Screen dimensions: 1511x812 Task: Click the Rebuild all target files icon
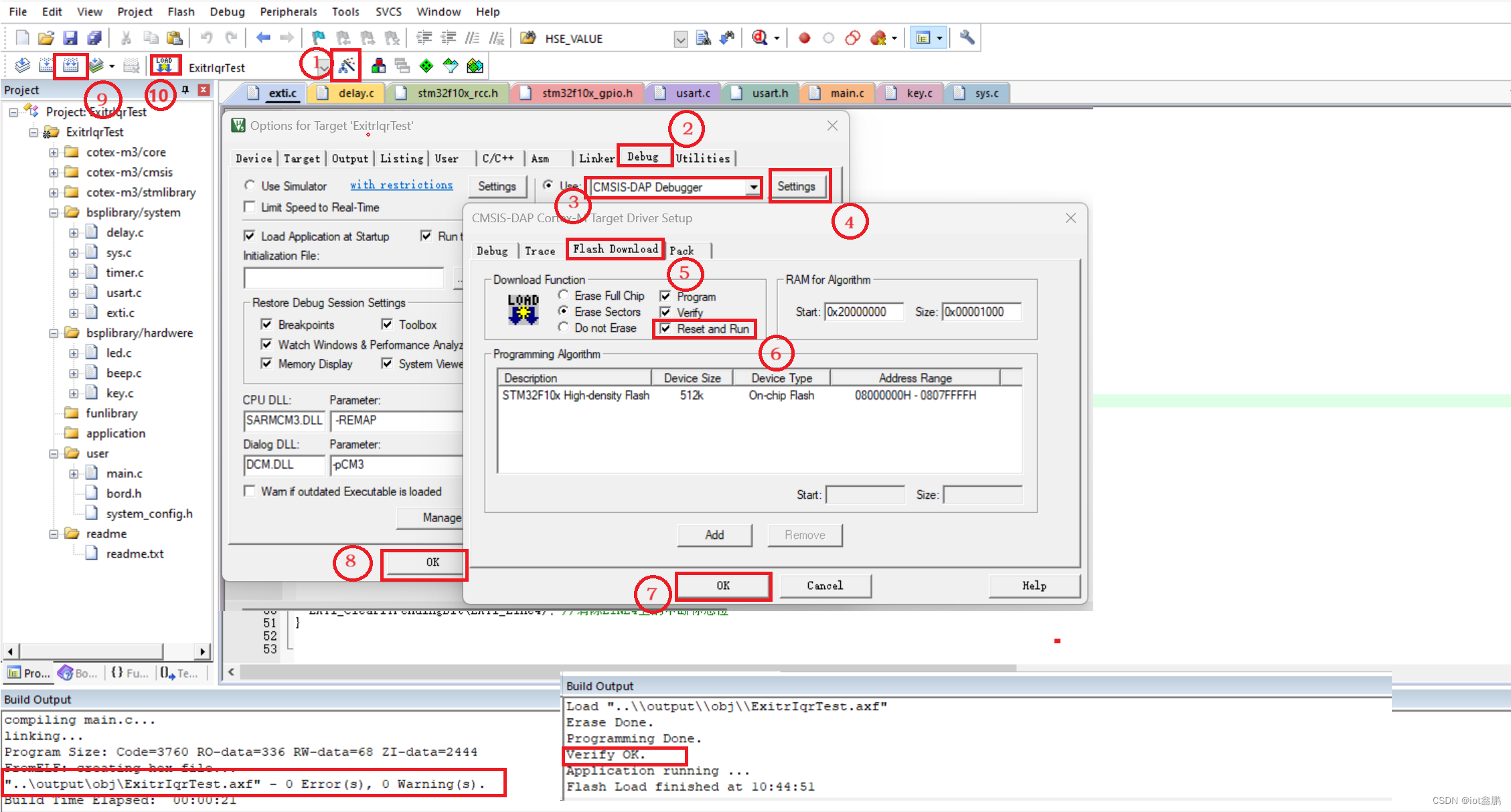70,66
